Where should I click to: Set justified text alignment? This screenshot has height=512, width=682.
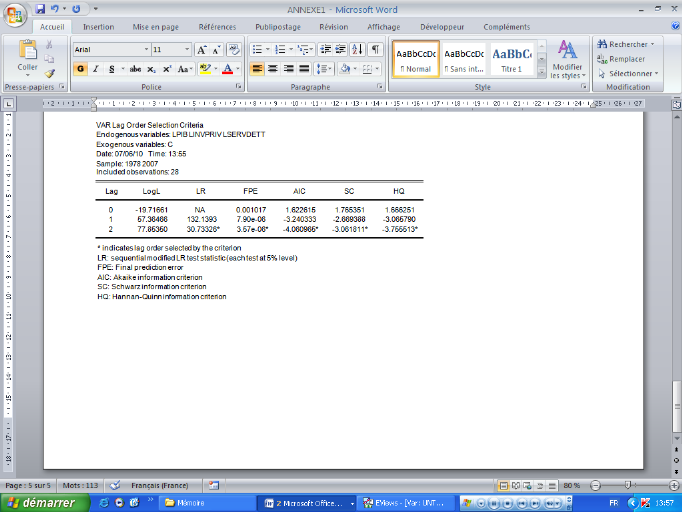(x=304, y=69)
